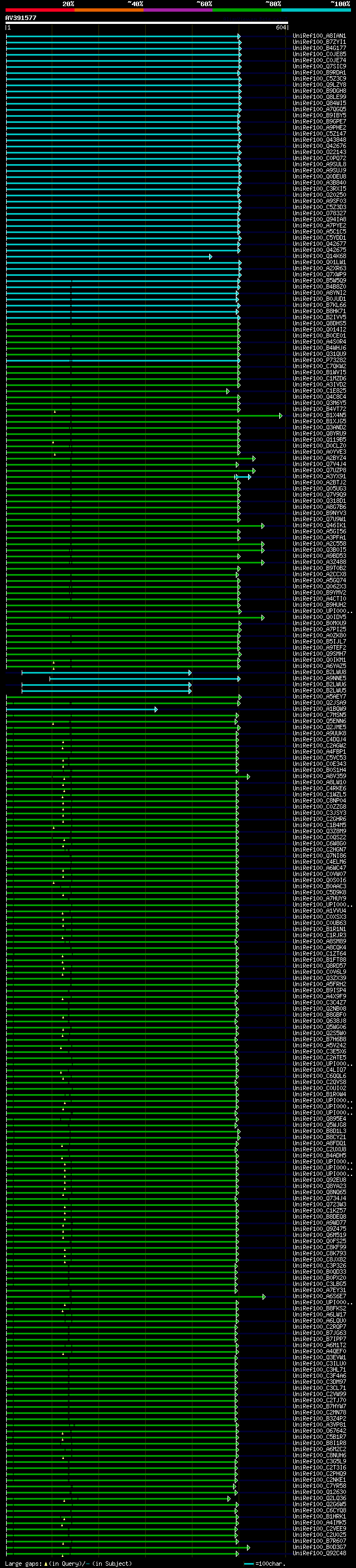This screenshot has height=1568, width=356.
Task: Open hit UniRef100_B7ZYI1
Action: click(319, 42)
